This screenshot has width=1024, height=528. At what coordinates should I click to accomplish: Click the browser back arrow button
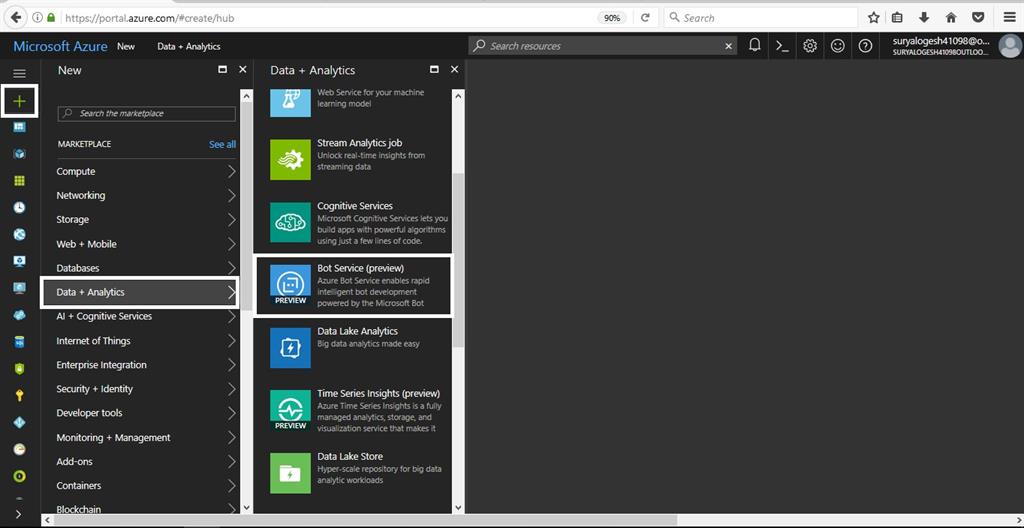(16, 18)
